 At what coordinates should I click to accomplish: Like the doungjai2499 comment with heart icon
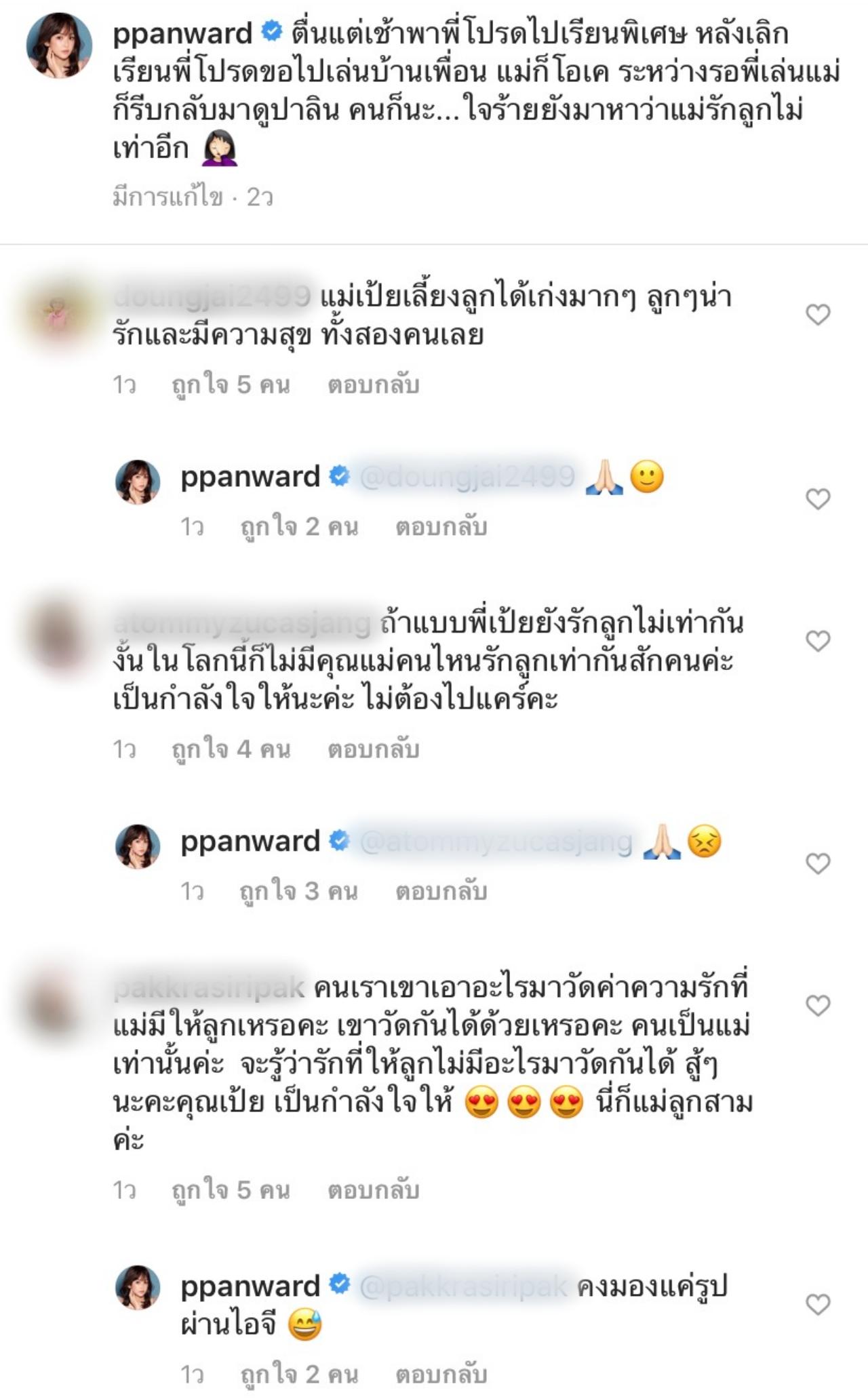[x=818, y=315]
